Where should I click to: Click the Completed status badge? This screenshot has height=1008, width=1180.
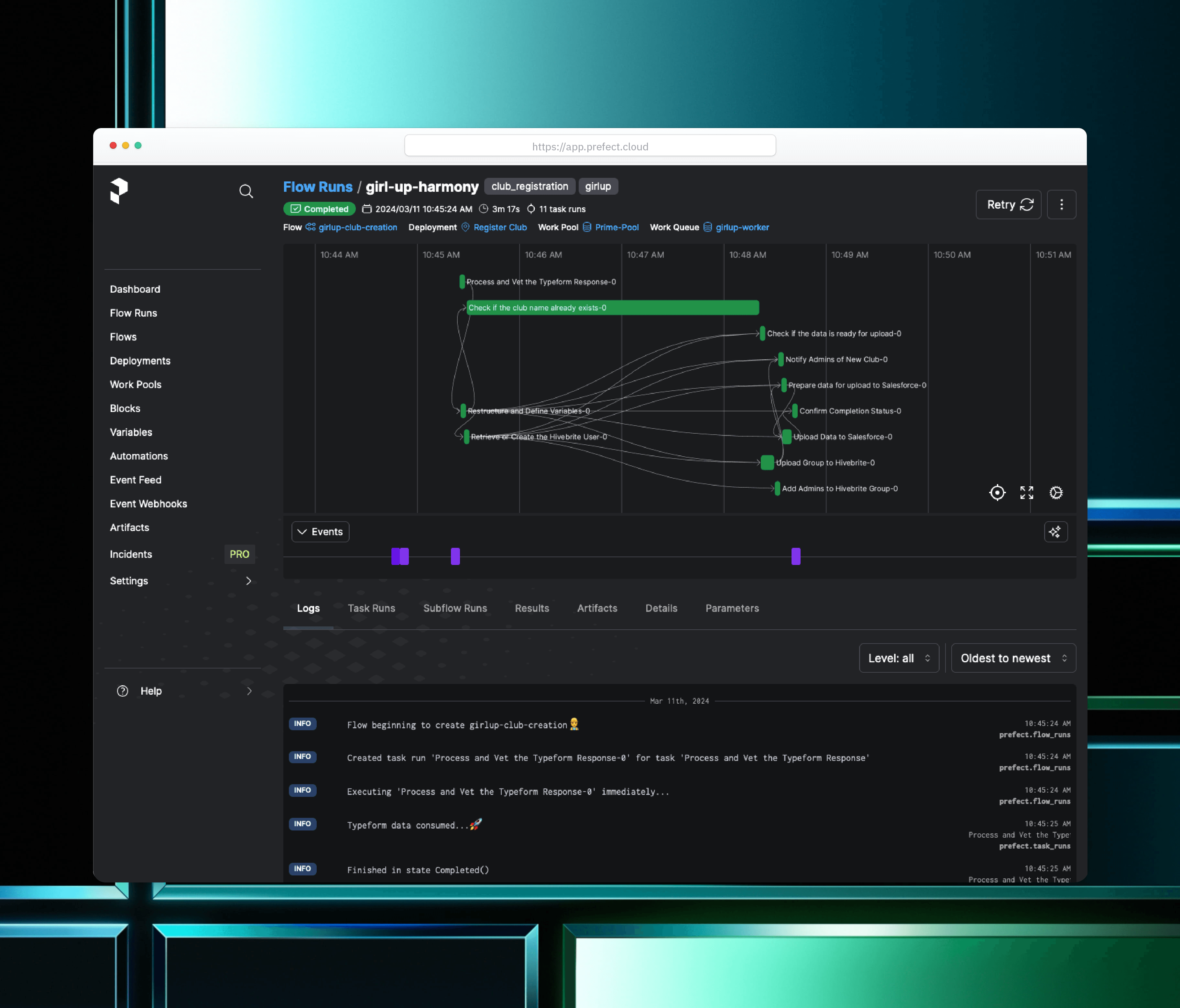320,209
